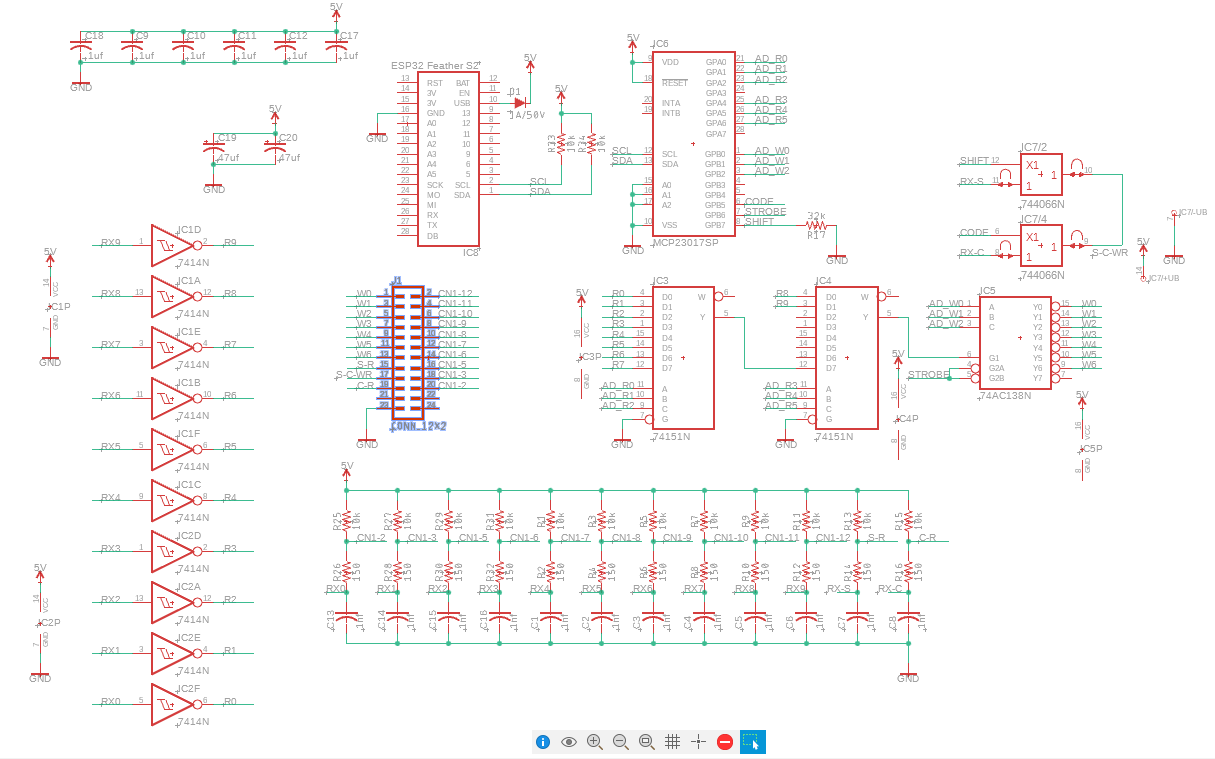The image size is (1215, 759).
Task: Click the 32k resistor R17
Action: (x=816, y=226)
